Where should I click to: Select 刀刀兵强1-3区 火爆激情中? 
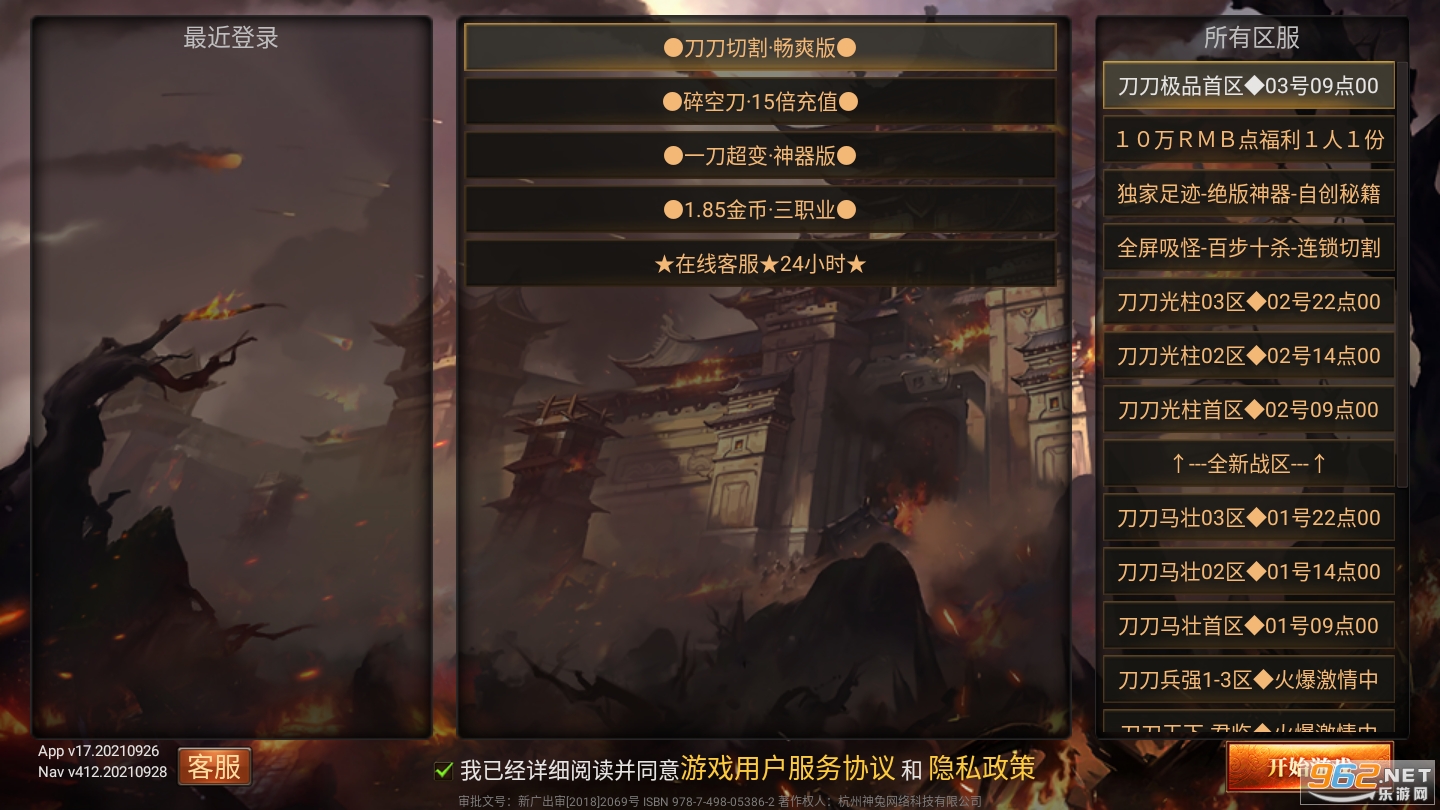pos(1248,679)
